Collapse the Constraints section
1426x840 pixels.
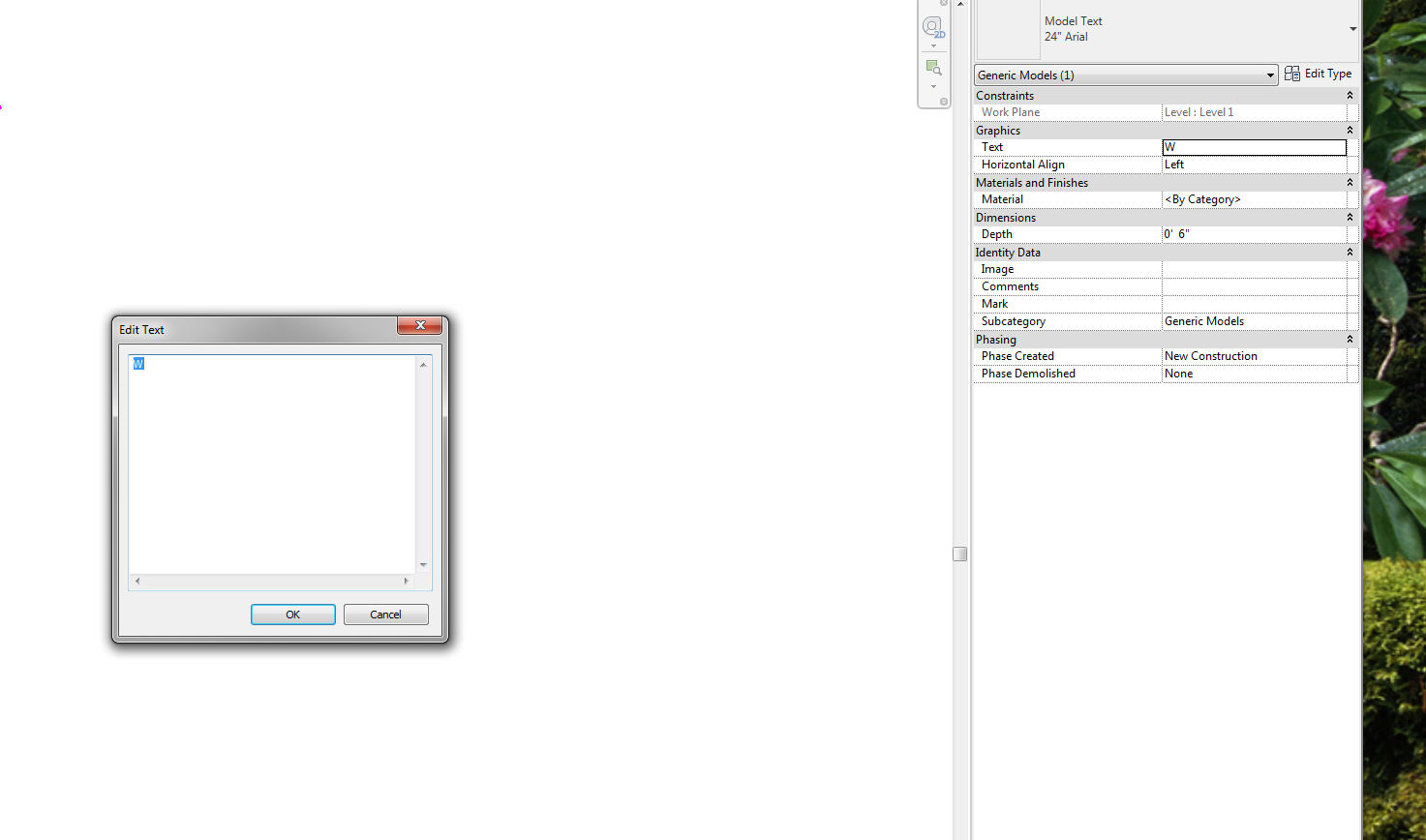[x=1350, y=95]
